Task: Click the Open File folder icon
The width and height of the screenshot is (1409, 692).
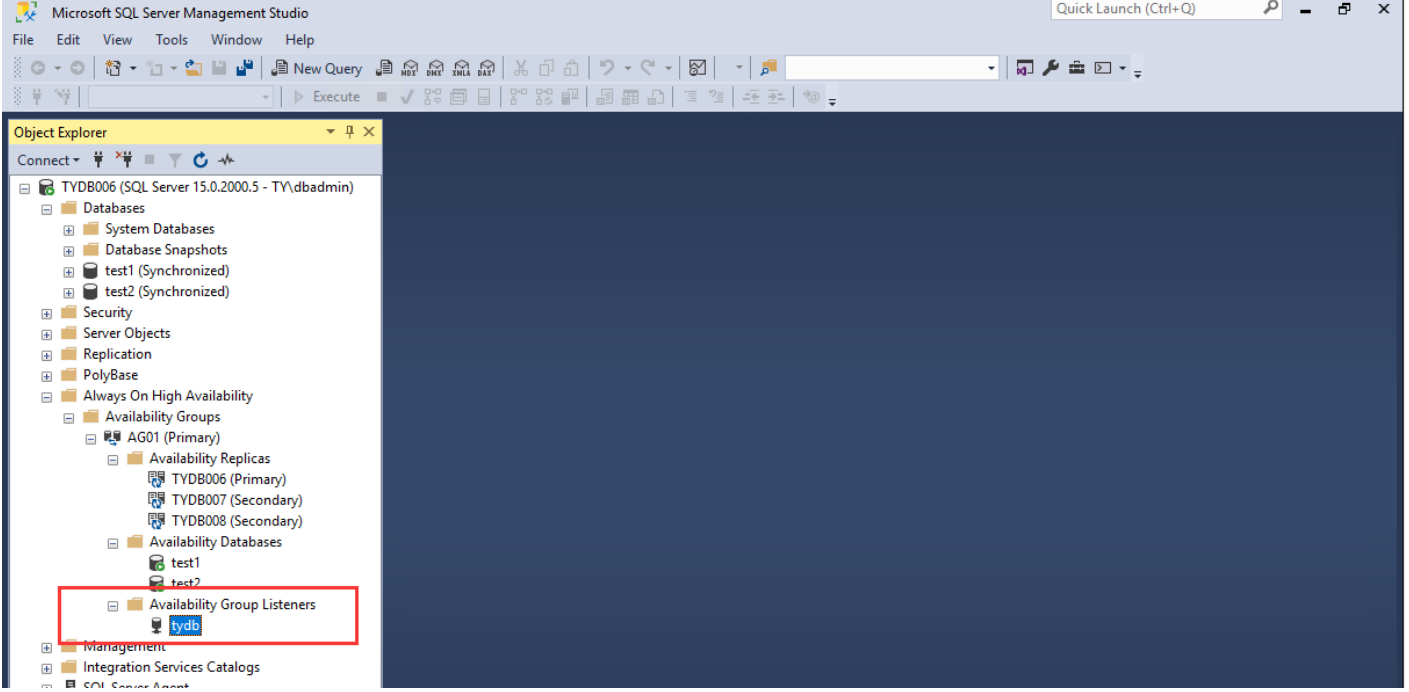Action: [193, 68]
